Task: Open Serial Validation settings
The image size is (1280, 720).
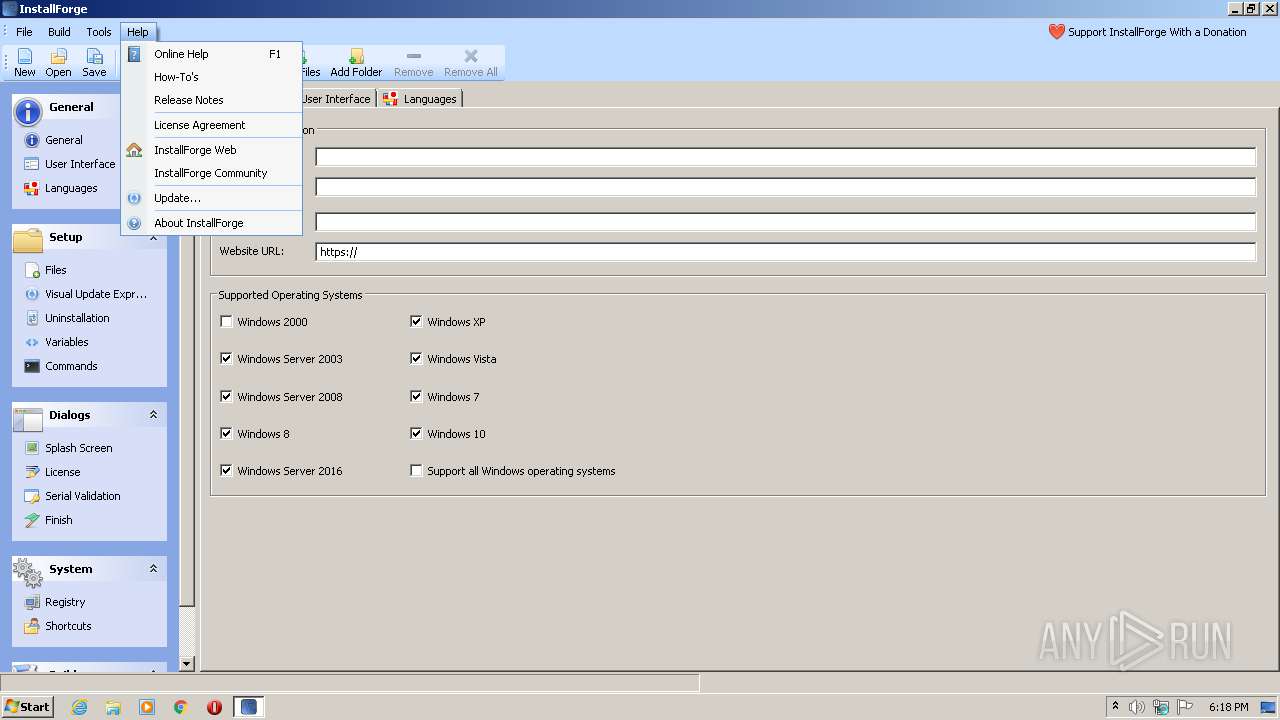Action: [72, 496]
